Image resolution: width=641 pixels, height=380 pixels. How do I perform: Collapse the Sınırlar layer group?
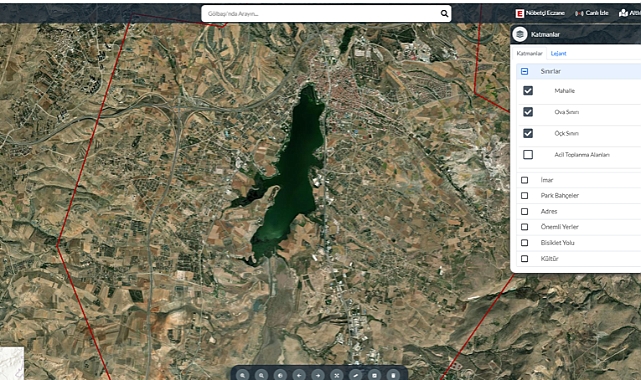pyautogui.click(x=524, y=72)
